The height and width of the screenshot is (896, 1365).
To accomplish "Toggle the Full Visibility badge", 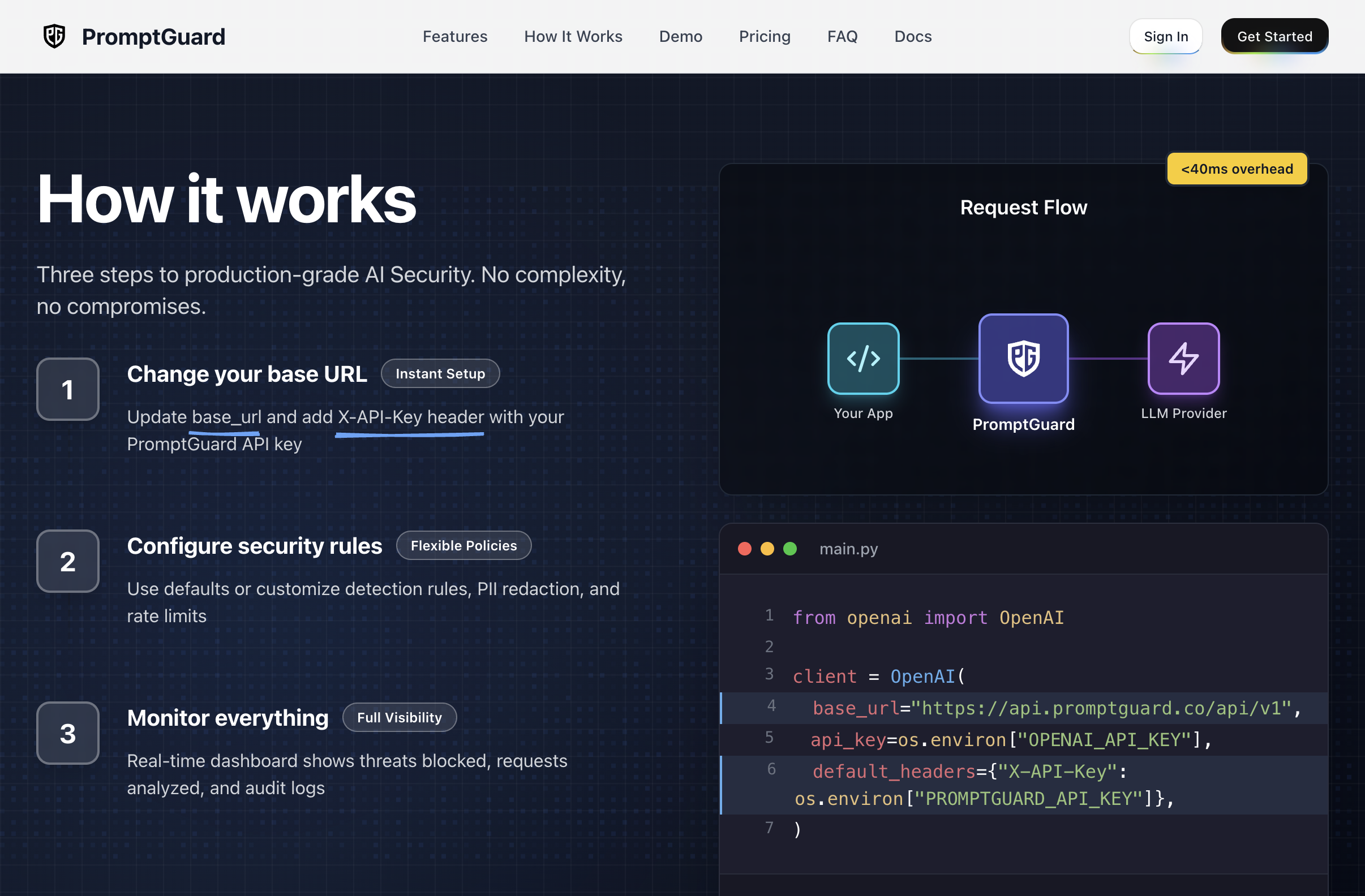I will pos(399,717).
